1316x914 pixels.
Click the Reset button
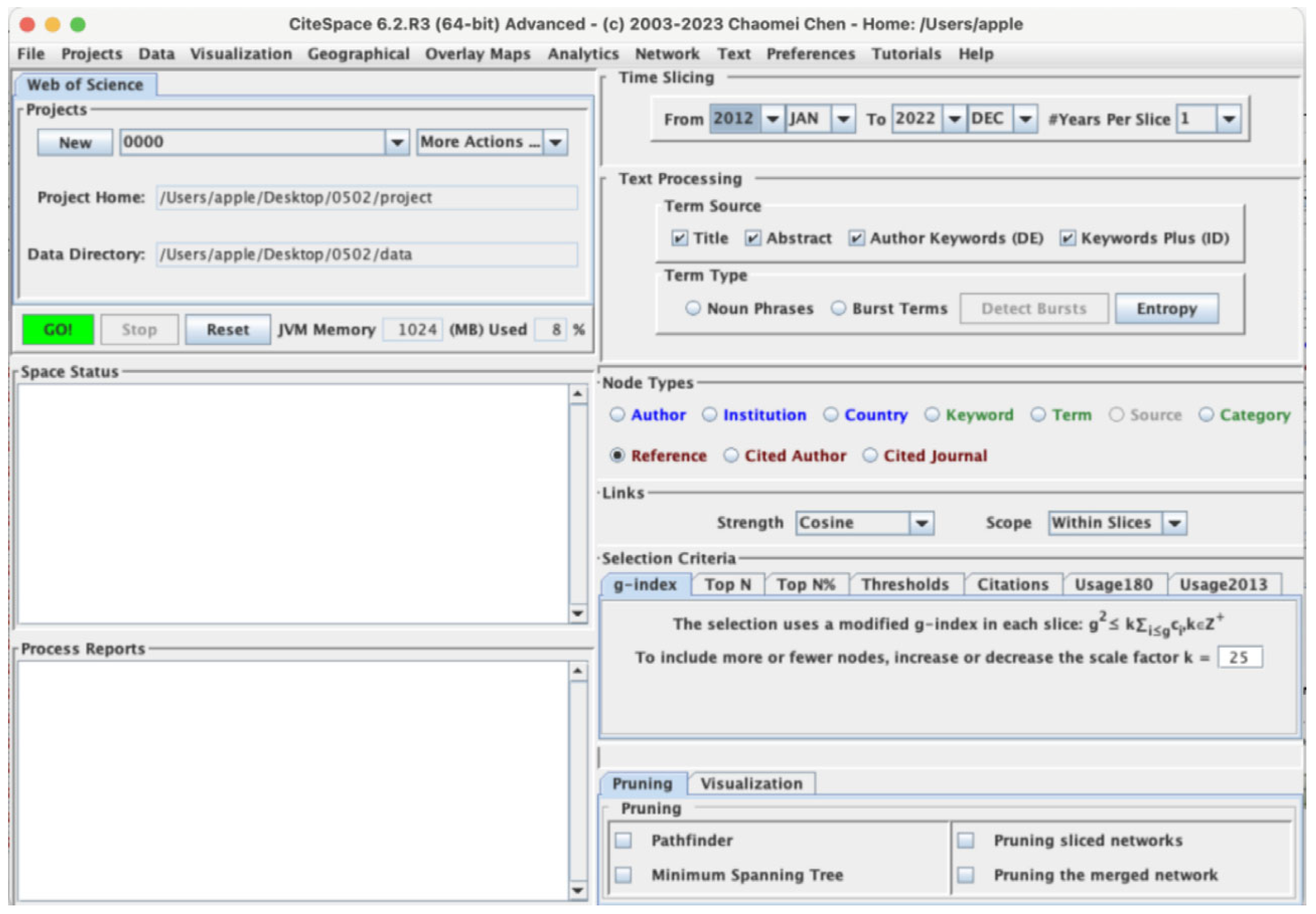point(227,330)
